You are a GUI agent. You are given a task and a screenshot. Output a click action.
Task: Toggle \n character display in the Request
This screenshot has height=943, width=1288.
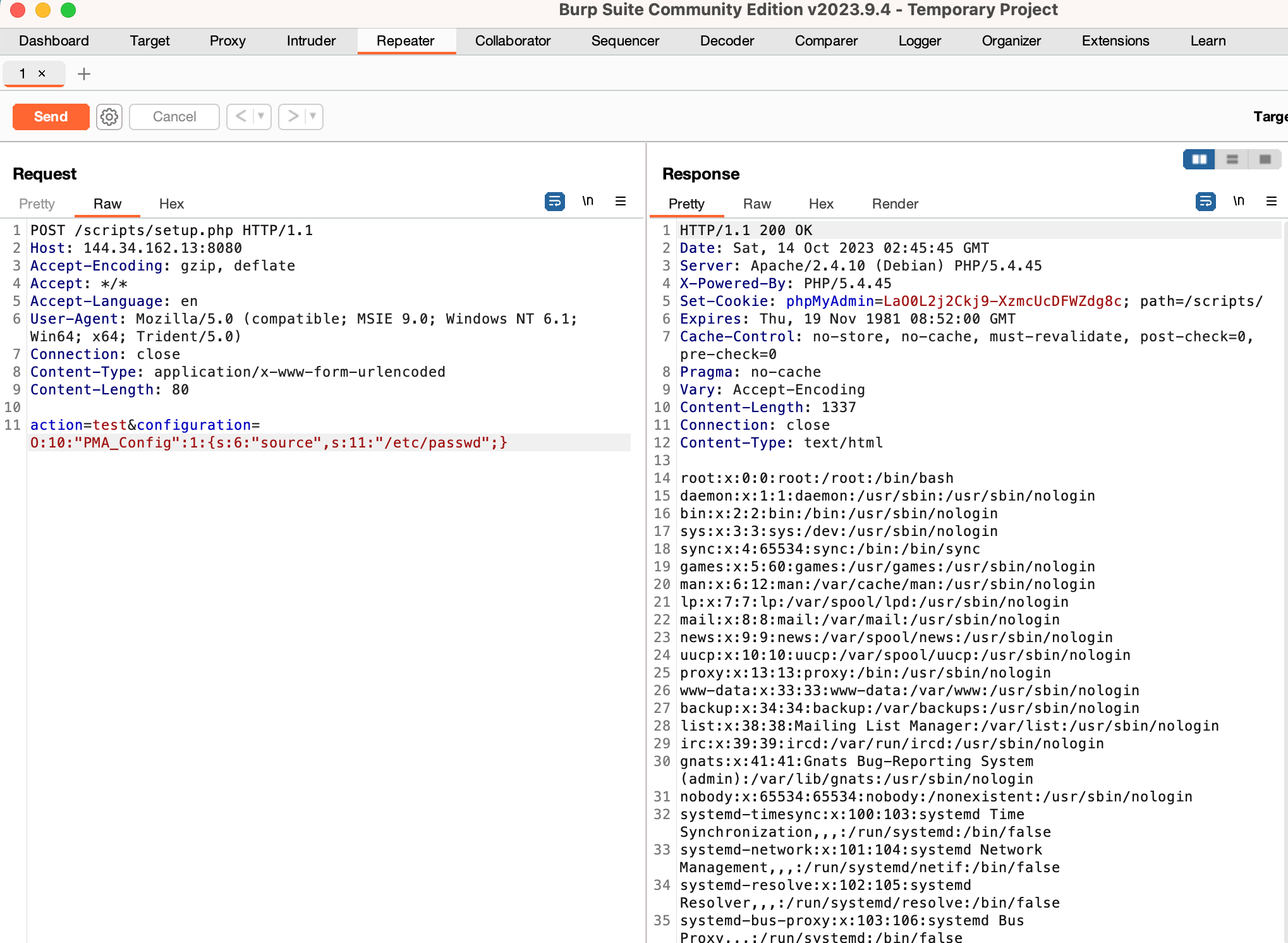tap(588, 200)
